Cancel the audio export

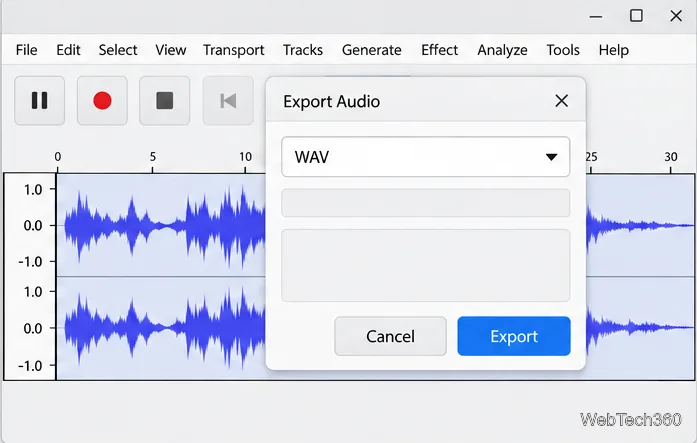(390, 336)
